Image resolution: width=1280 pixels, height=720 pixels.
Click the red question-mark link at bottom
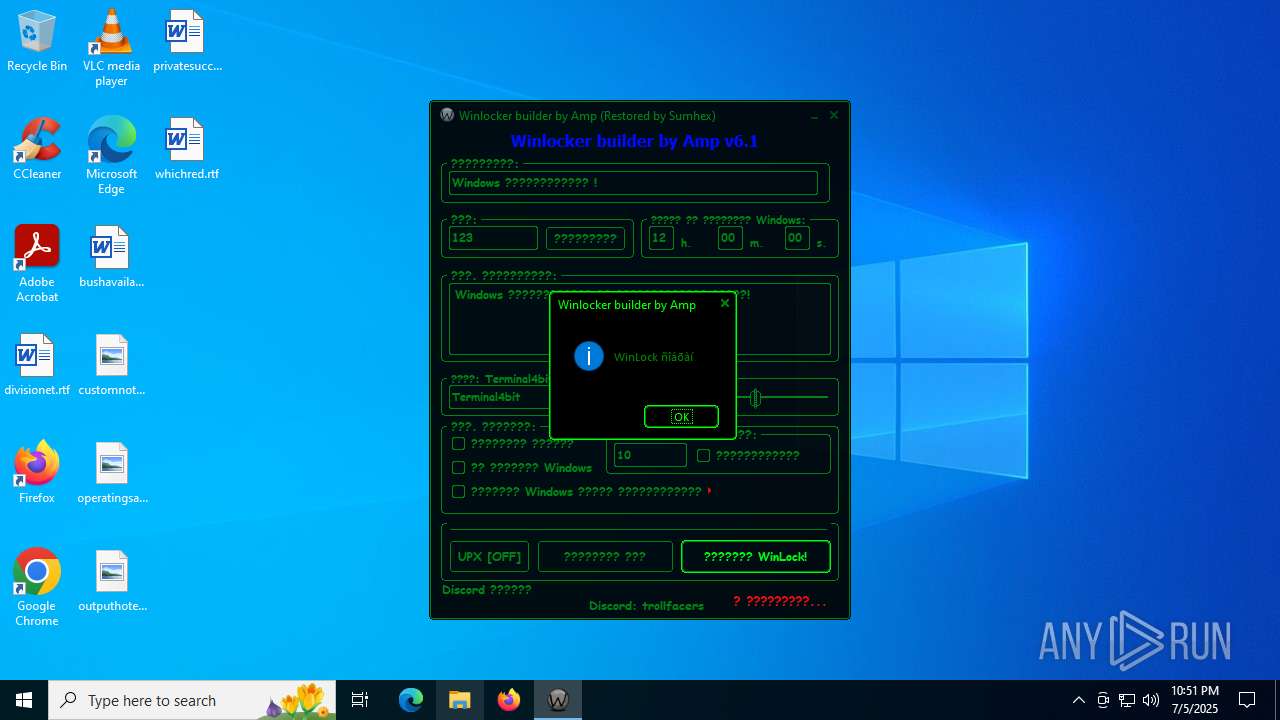coord(779,601)
